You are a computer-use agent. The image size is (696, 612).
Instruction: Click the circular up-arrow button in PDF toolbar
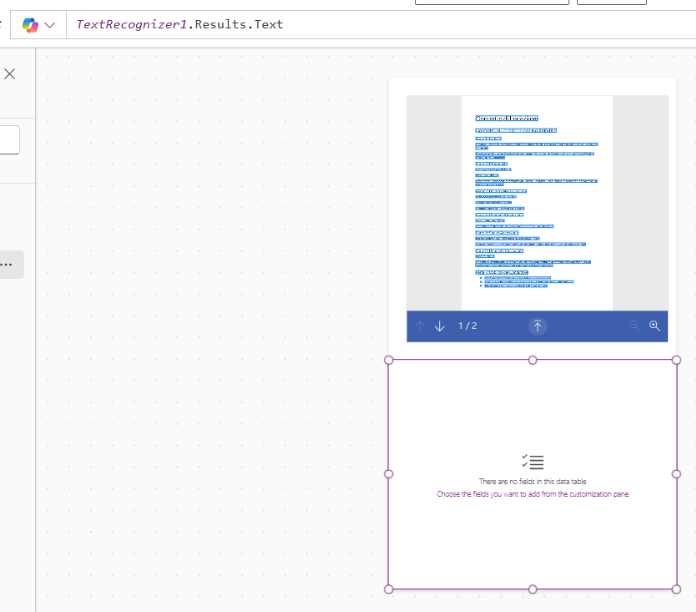coord(537,326)
